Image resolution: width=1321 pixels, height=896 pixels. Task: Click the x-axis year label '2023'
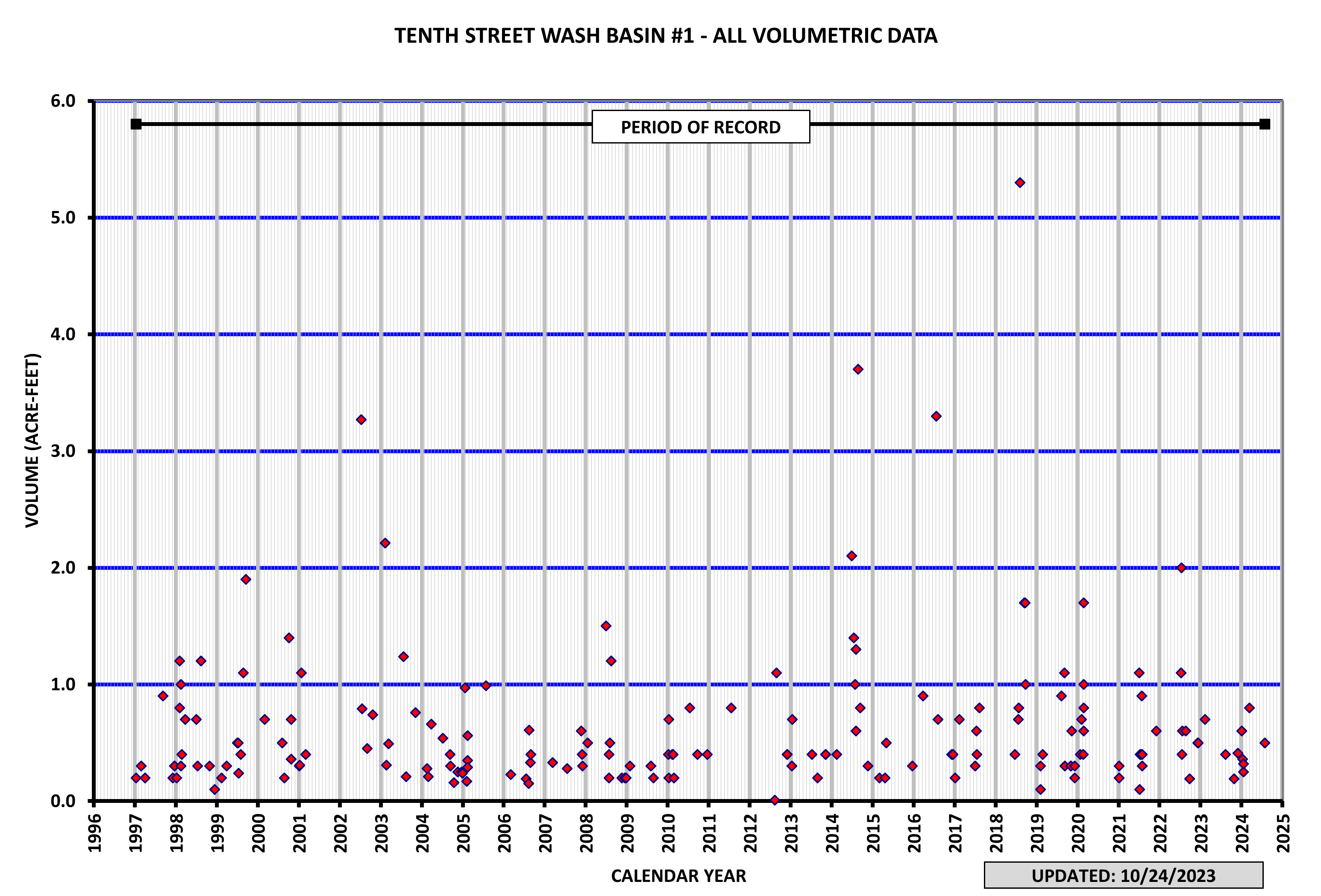coord(1201,833)
